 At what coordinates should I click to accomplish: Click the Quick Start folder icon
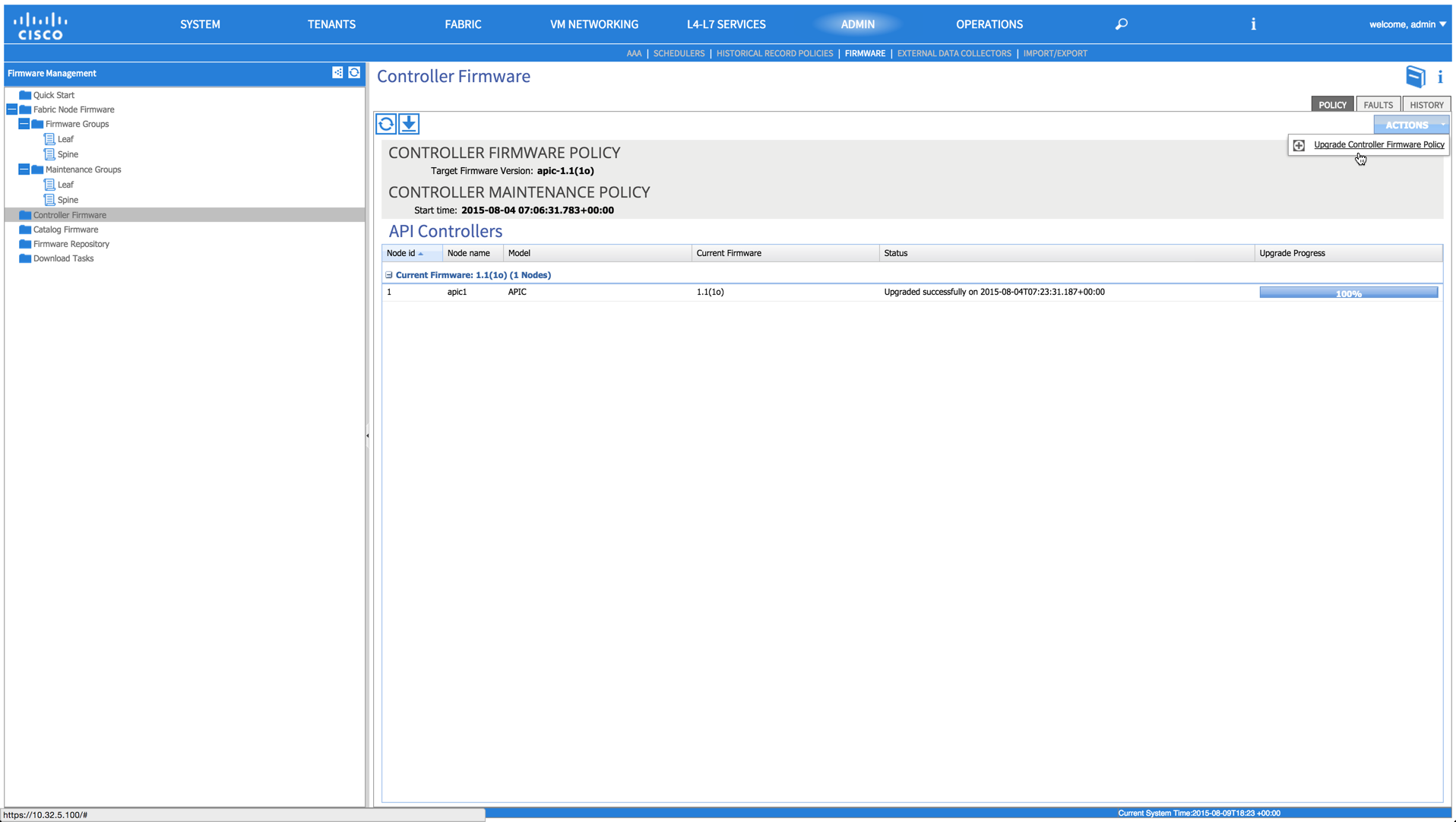tap(25, 95)
